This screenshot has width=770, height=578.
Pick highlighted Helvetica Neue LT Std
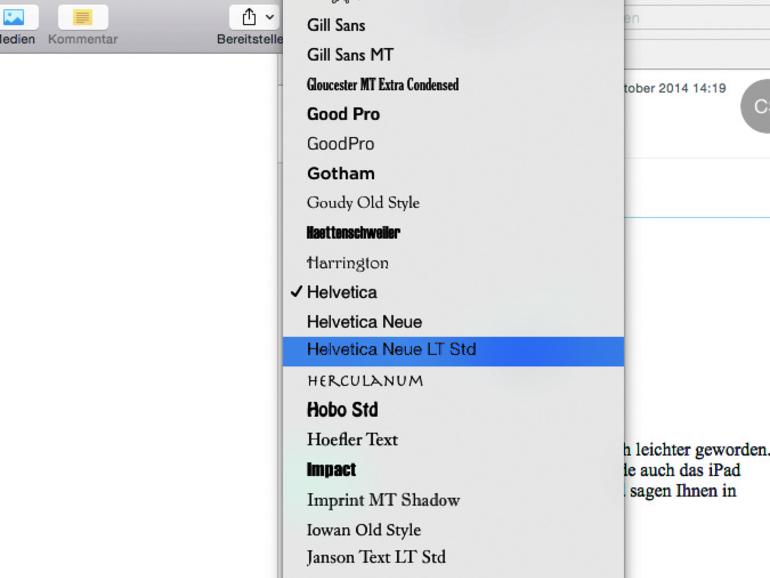coord(453,351)
